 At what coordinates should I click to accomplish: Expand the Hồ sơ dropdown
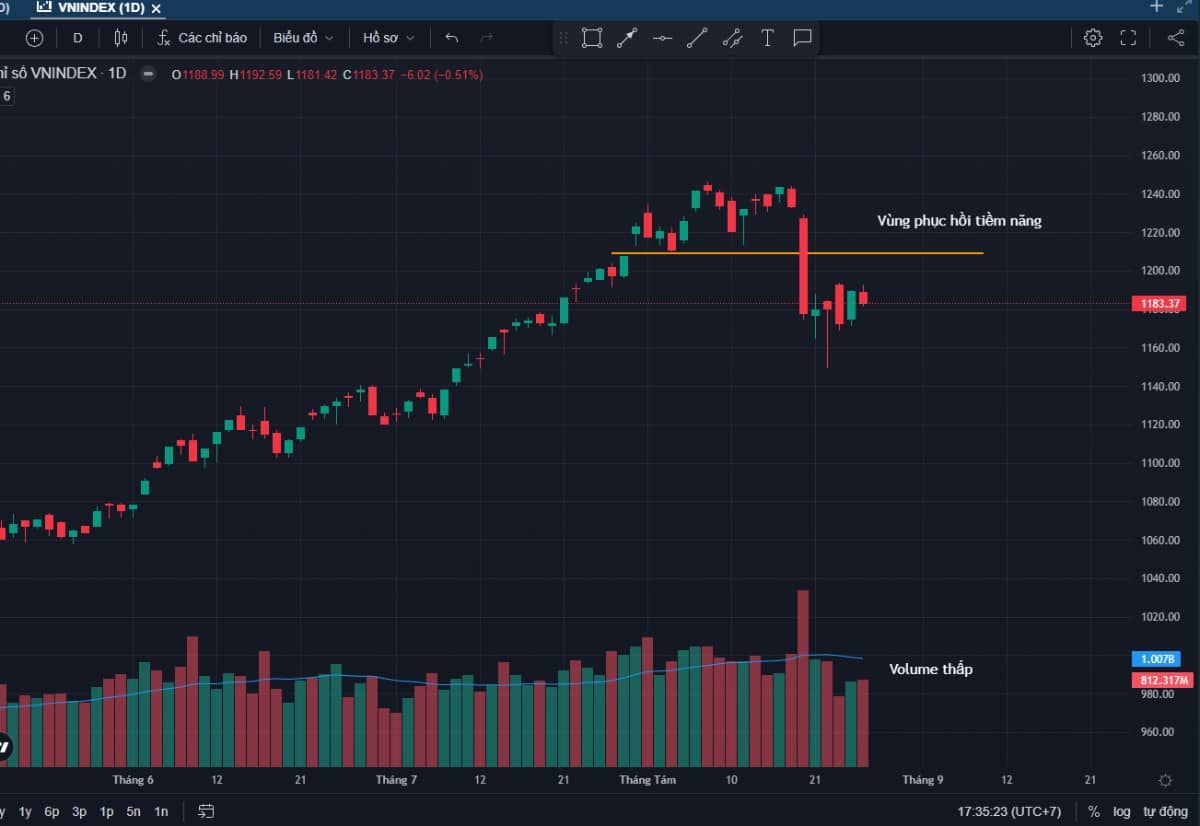click(x=388, y=38)
